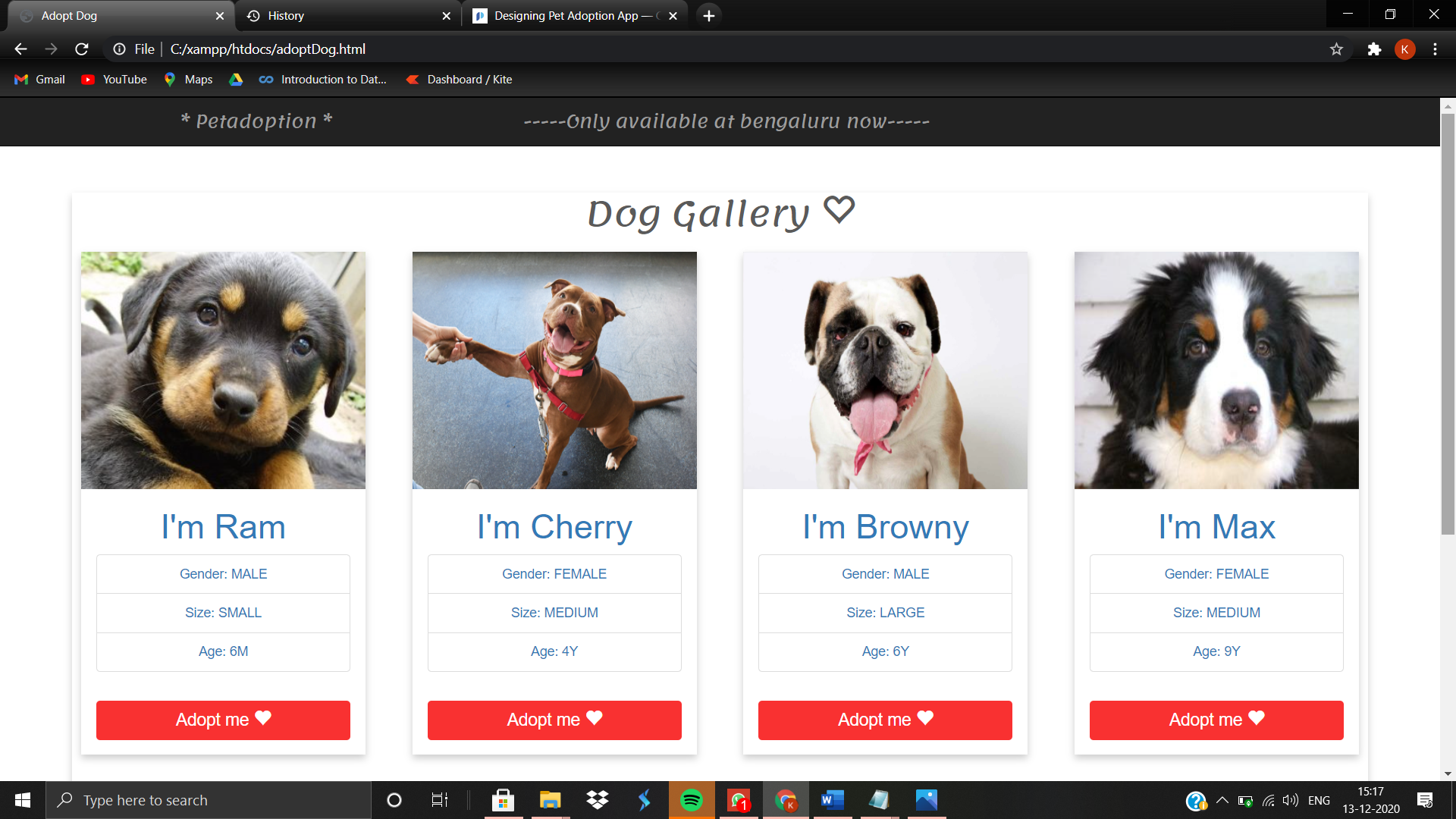Viewport: 1456px width, 819px height.
Task: Click Browny's bulldog photo
Action: [885, 370]
